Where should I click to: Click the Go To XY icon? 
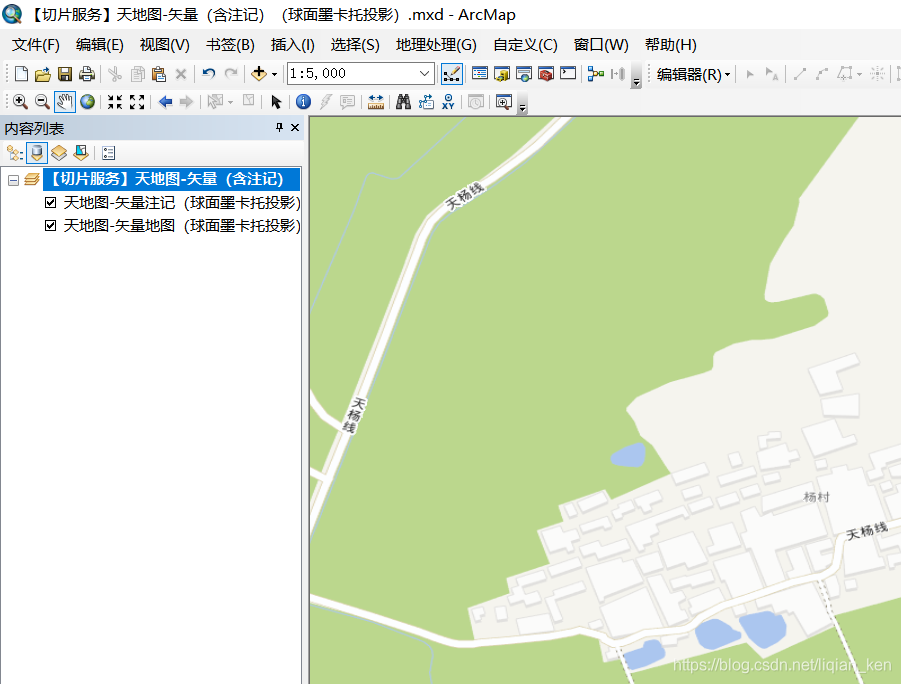[x=448, y=102]
